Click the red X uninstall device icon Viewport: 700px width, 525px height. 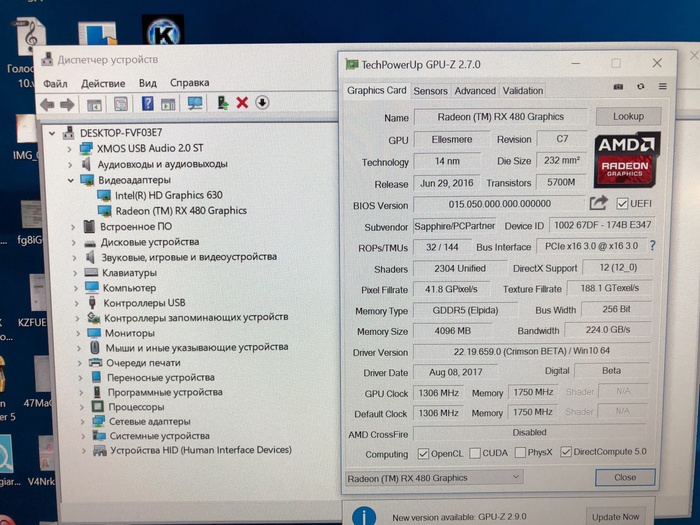click(242, 103)
